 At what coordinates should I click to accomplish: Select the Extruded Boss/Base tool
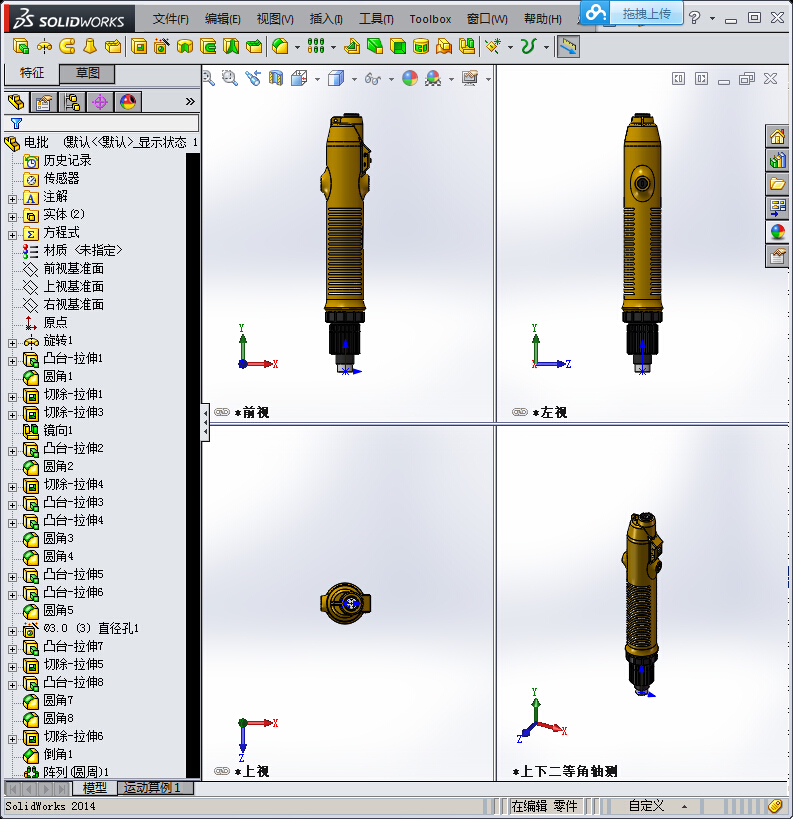[x=20, y=46]
